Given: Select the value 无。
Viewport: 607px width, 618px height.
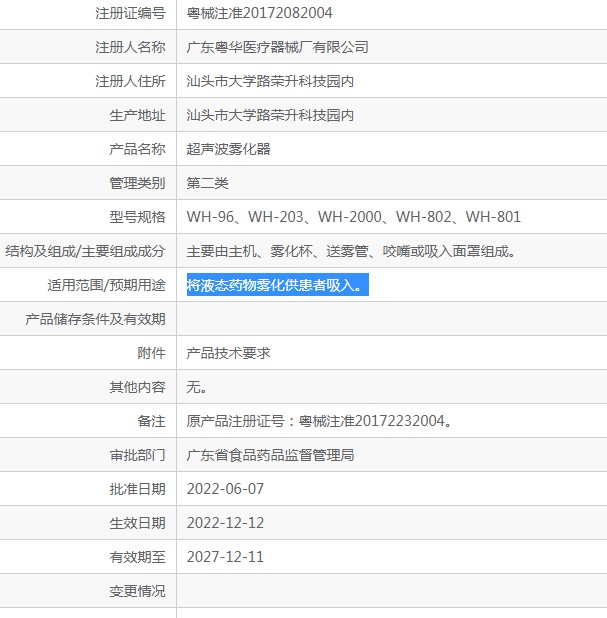Looking at the screenshot, I should [197, 387].
